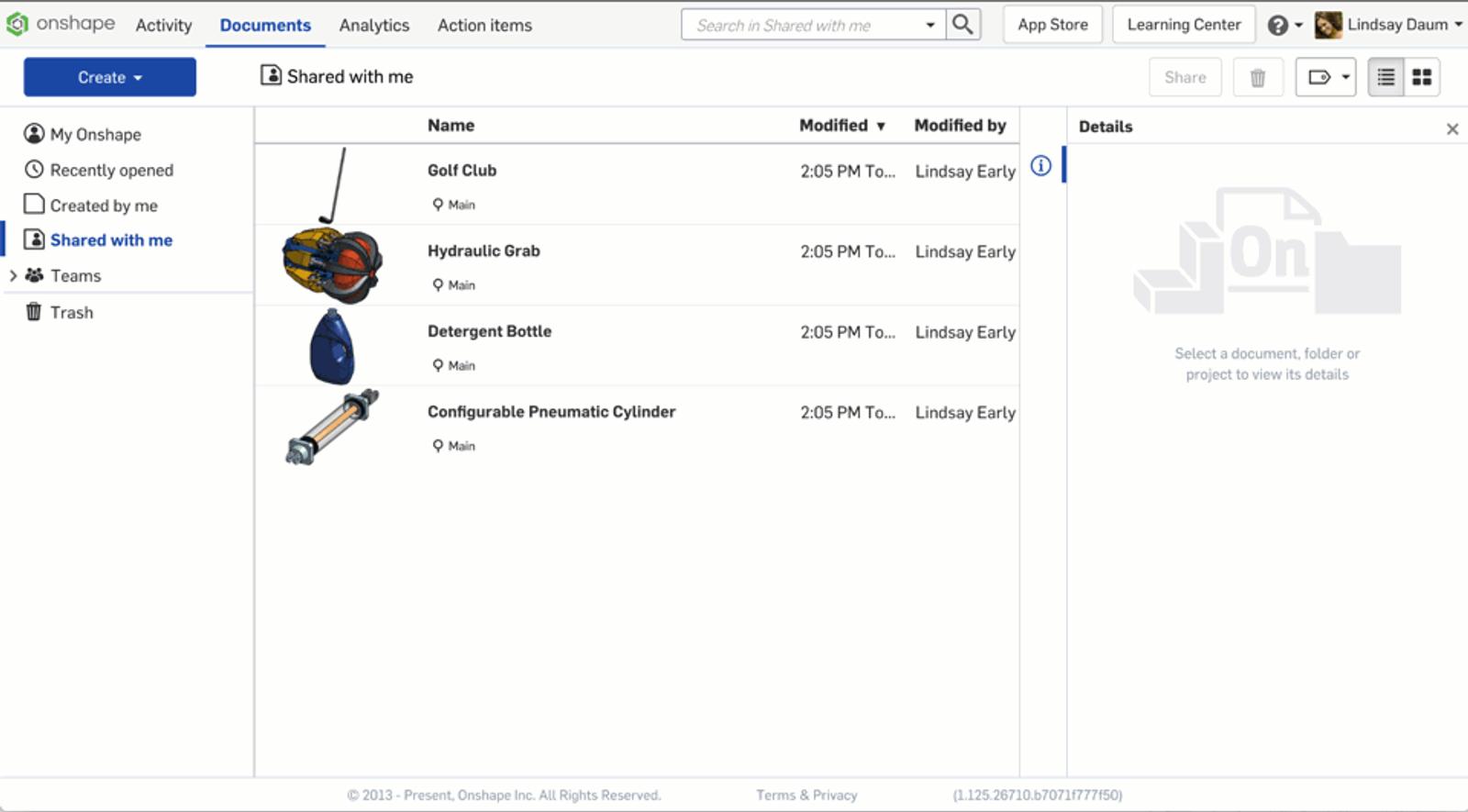The width and height of the screenshot is (1468, 812).
Task: Close the Details panel
Action: [1451, 129]
